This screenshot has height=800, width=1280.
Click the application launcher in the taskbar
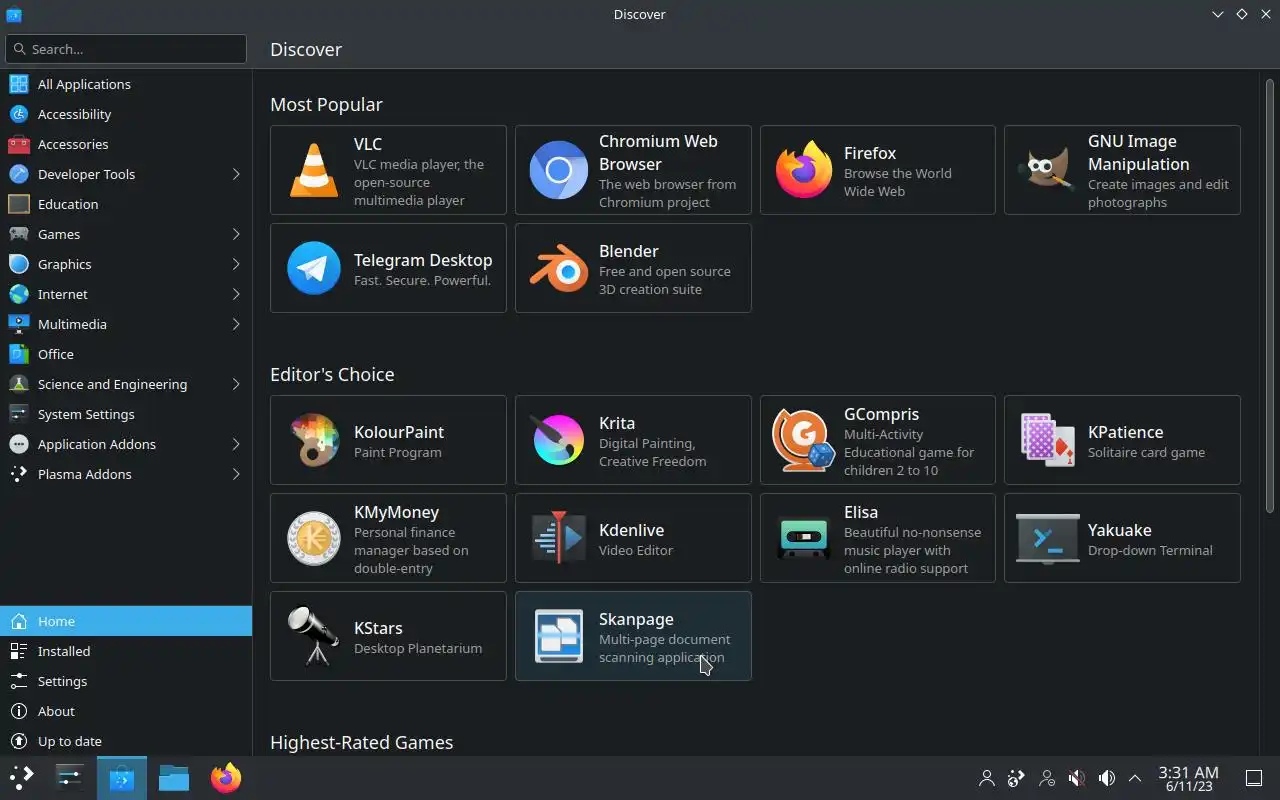point(22,778)
